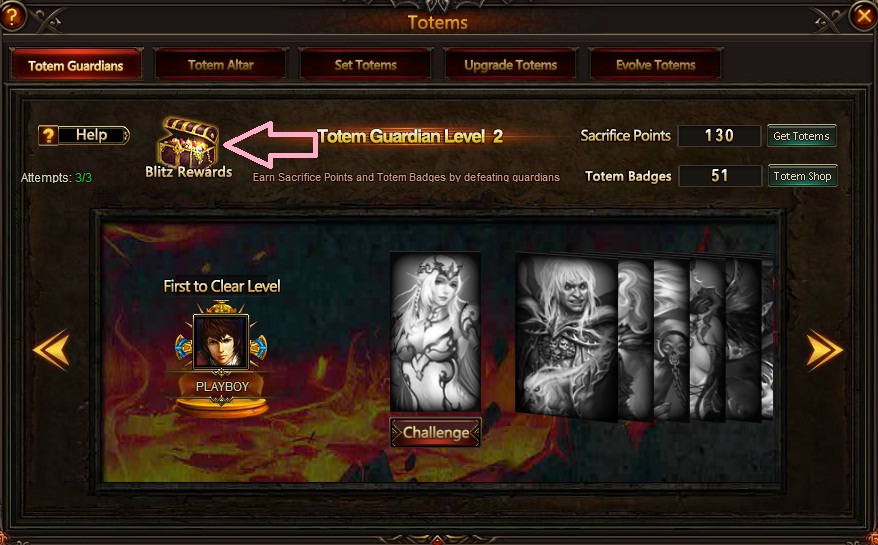This screenshot has width=878, height=545.
Task: Open the Evolve Totems tab
Action: [x=656, y=65]
